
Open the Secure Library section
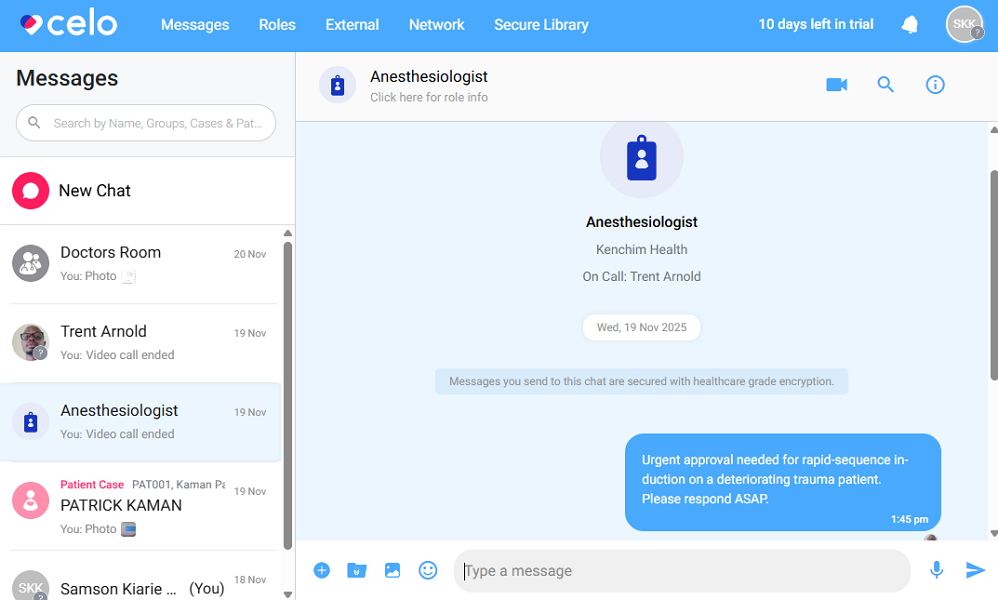point(541,24)
